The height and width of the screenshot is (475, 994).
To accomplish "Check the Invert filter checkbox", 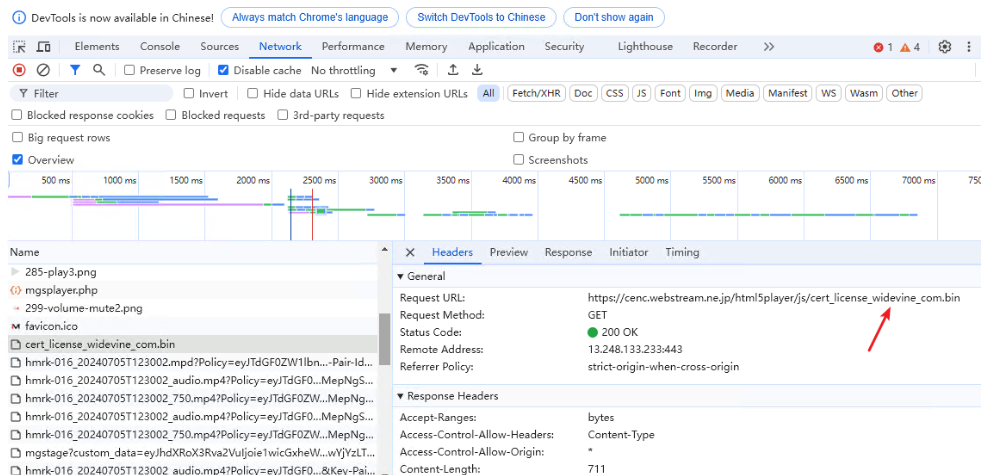I will coord(189,93).
